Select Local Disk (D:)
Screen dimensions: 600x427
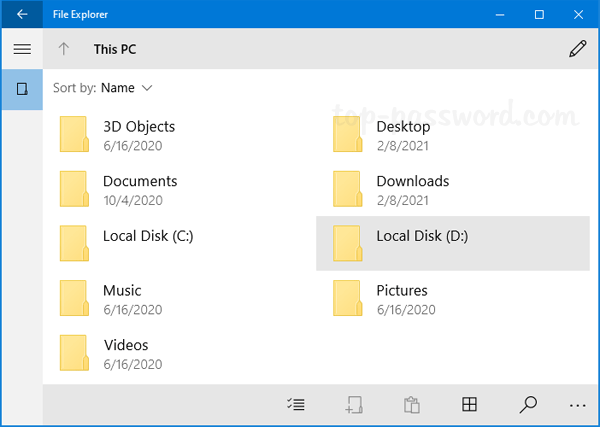click(x=421, y=236)
